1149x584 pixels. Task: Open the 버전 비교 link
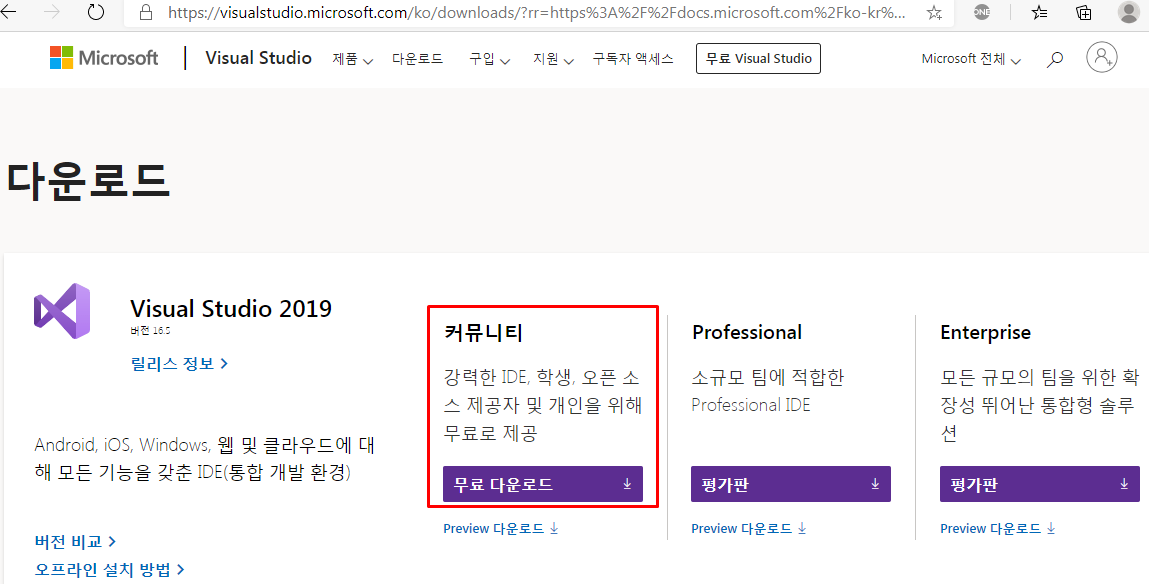click(x=75, y=542)
